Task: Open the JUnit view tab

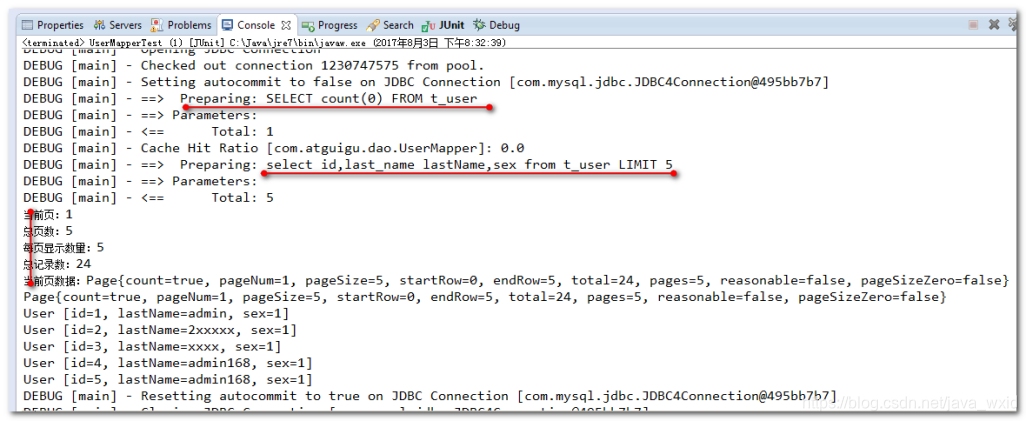Action: click(443, 26)
